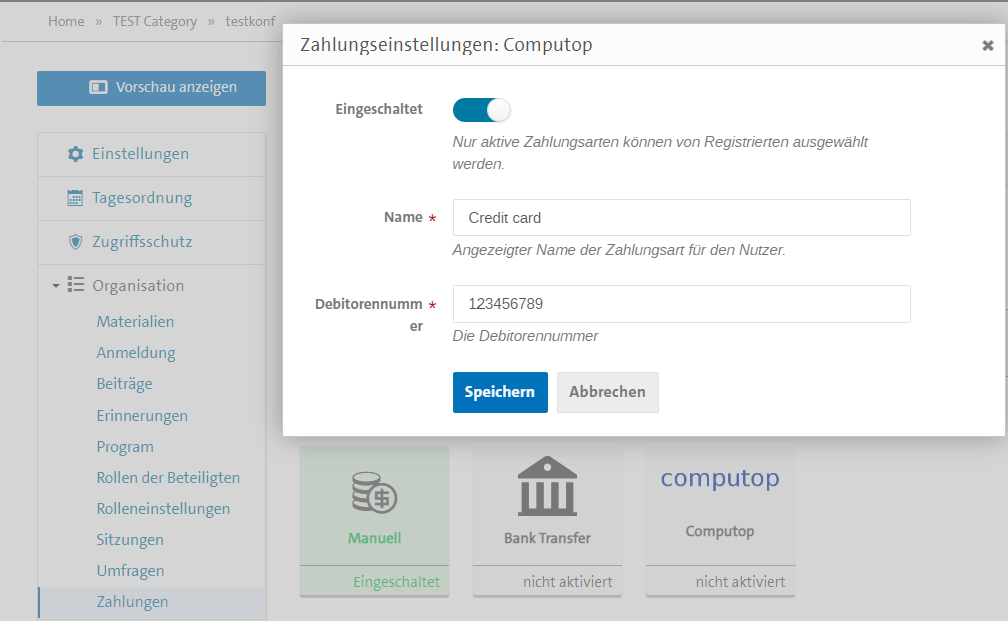Viewport: 1008px width, 621px height.
Task: Click the Organisation list icon
Action: pyautogui.click(x=76, y=285)
